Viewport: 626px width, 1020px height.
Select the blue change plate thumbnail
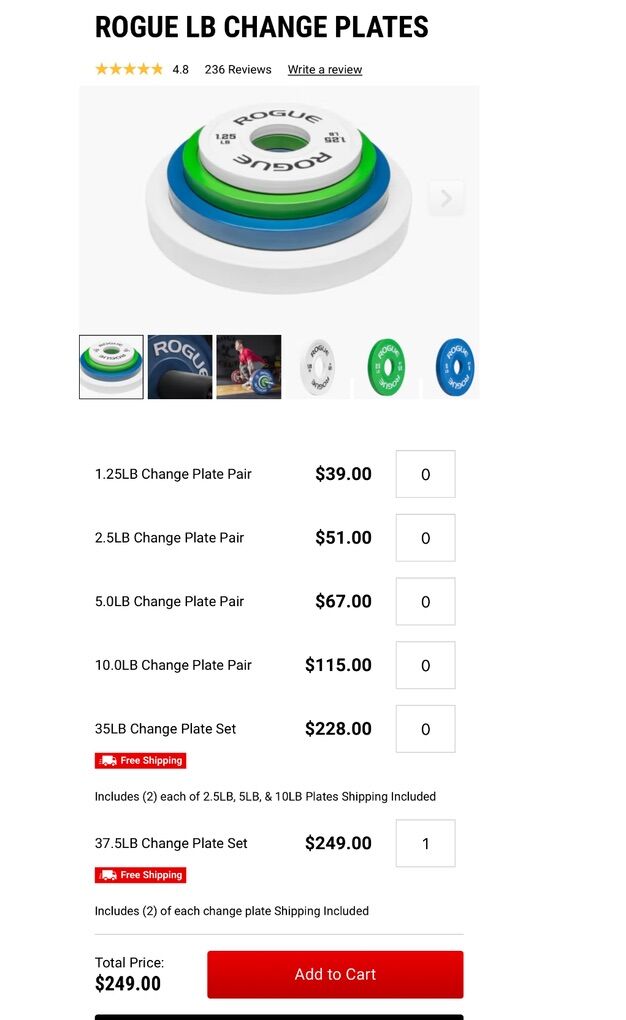coord(453,367)
